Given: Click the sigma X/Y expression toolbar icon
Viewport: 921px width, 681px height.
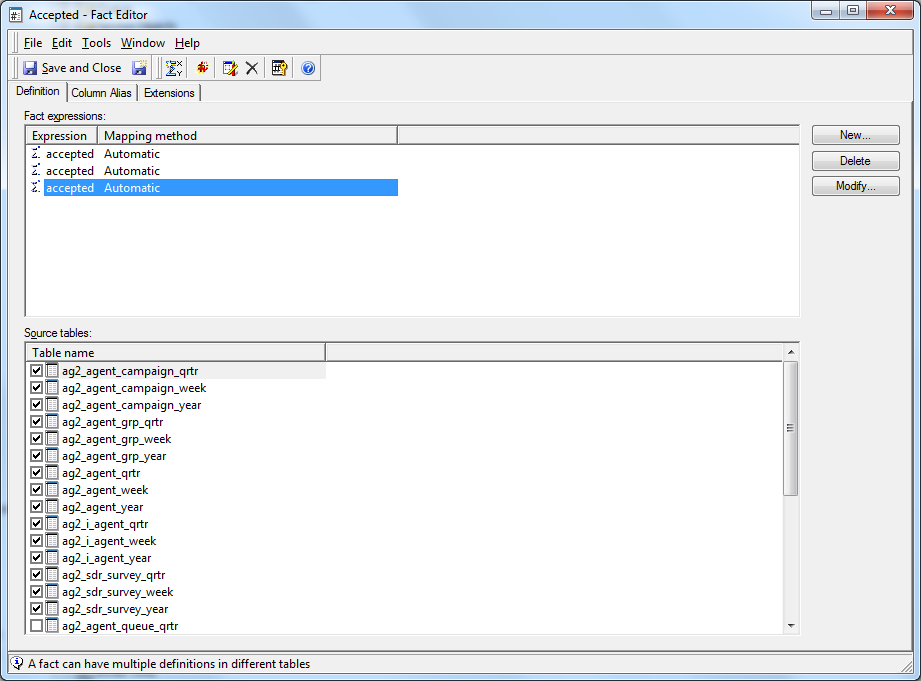Looking at the screenshot, I should coord(174,68).
